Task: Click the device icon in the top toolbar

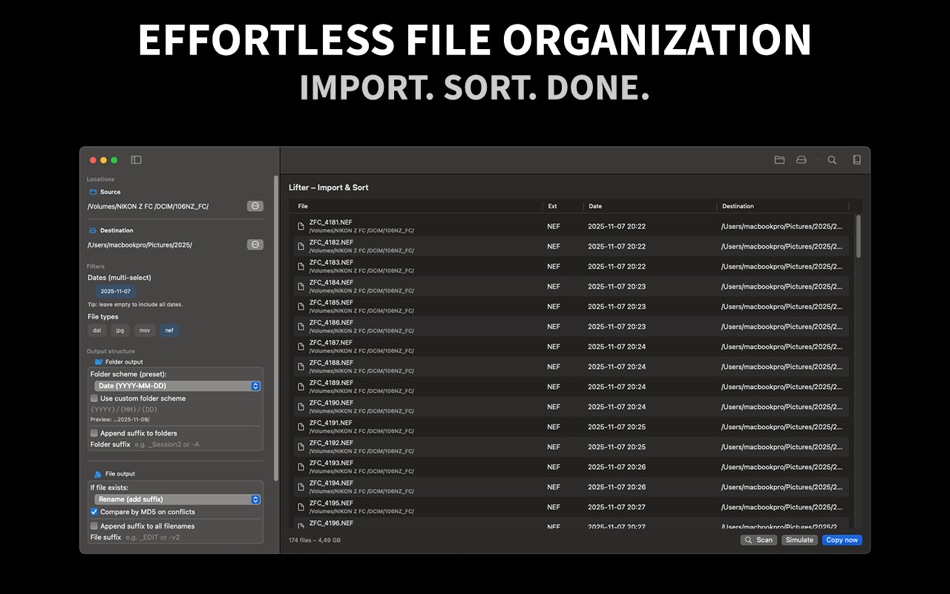Action: tap(856, 159)
